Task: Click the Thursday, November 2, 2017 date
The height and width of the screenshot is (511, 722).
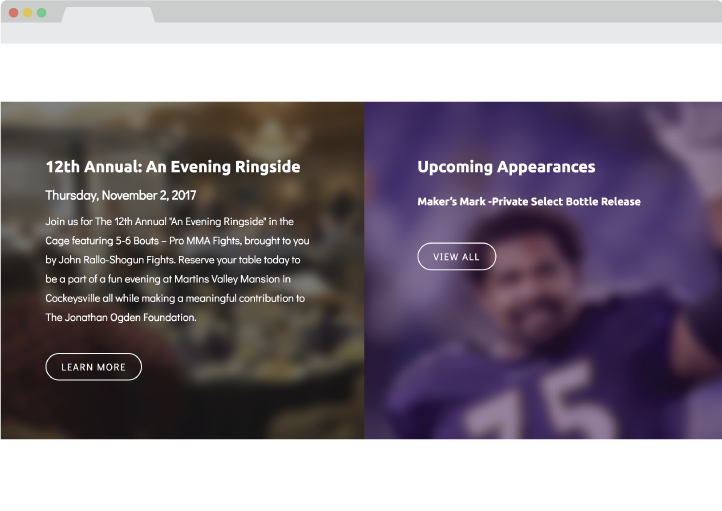Action: [x=121, y=195]
